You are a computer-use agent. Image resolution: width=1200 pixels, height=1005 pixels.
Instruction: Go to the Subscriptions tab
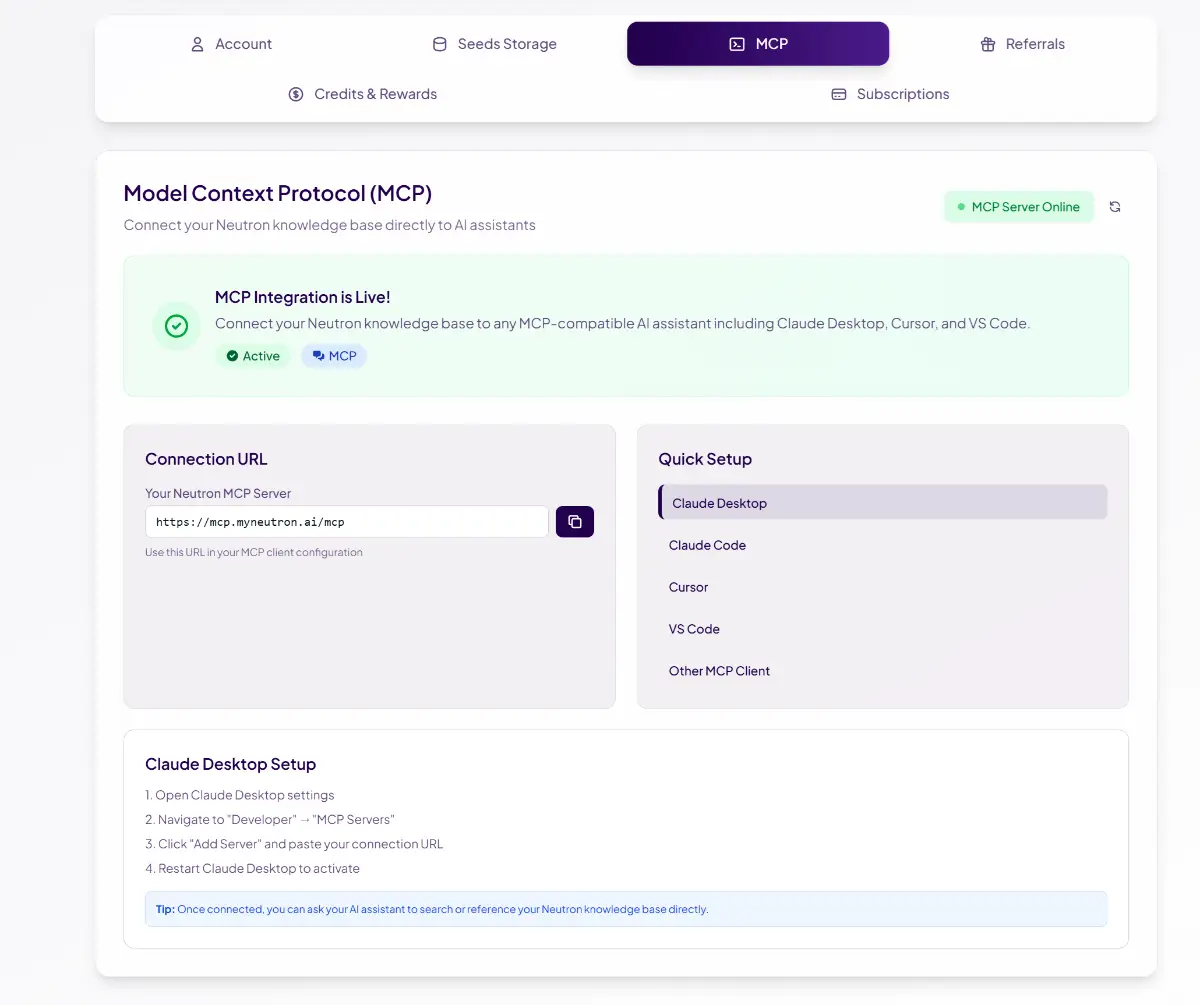click(x=890, y=94)
